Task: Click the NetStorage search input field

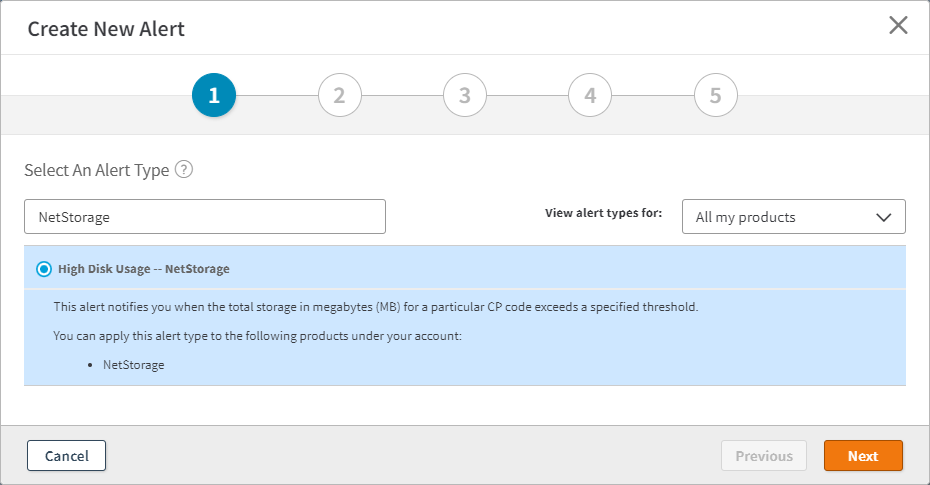Action: (205, 217)
